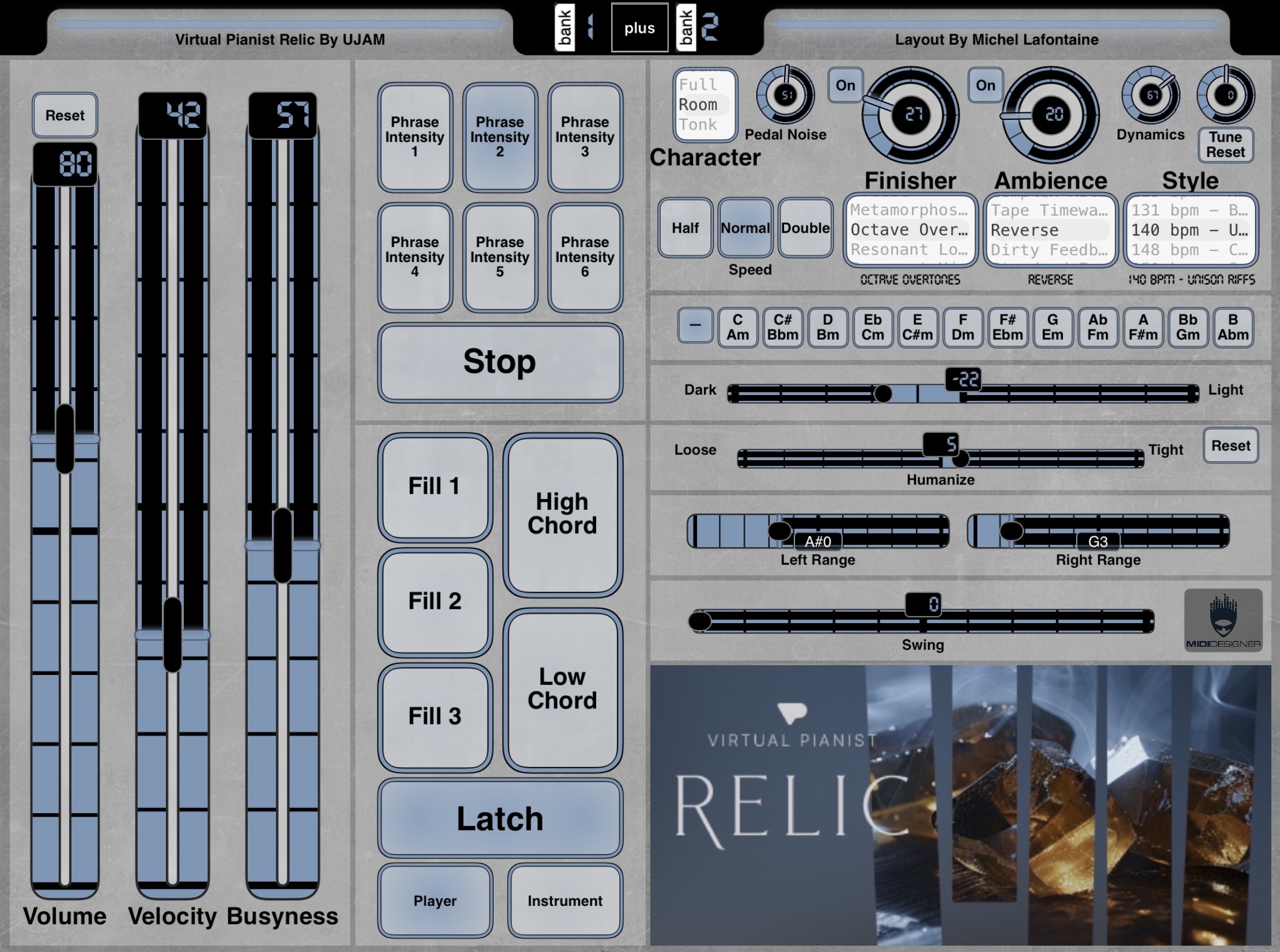This screenshot has height=952, width=1280.
Task: Trigger Fill 1
Action: (435, 487)
